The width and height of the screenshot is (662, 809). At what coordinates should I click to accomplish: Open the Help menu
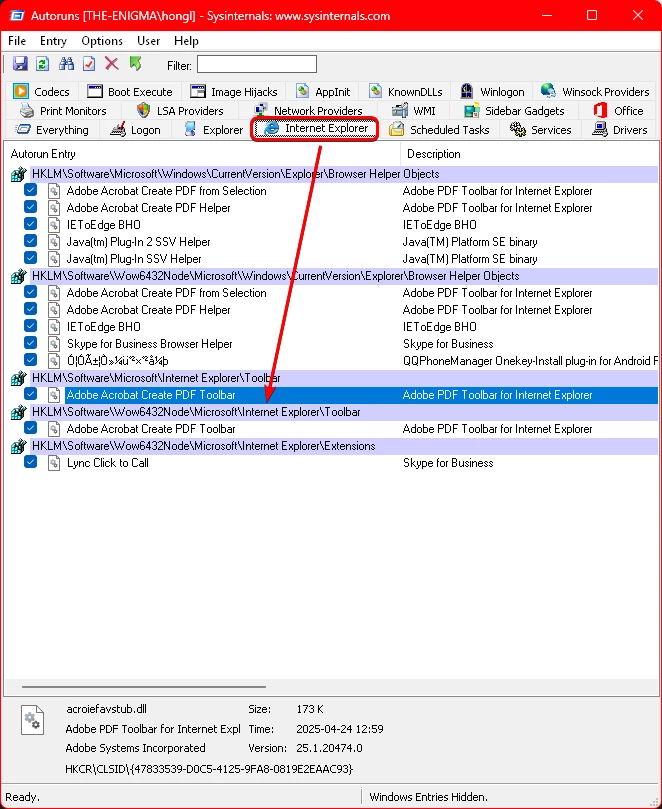(x=186, y=41)
